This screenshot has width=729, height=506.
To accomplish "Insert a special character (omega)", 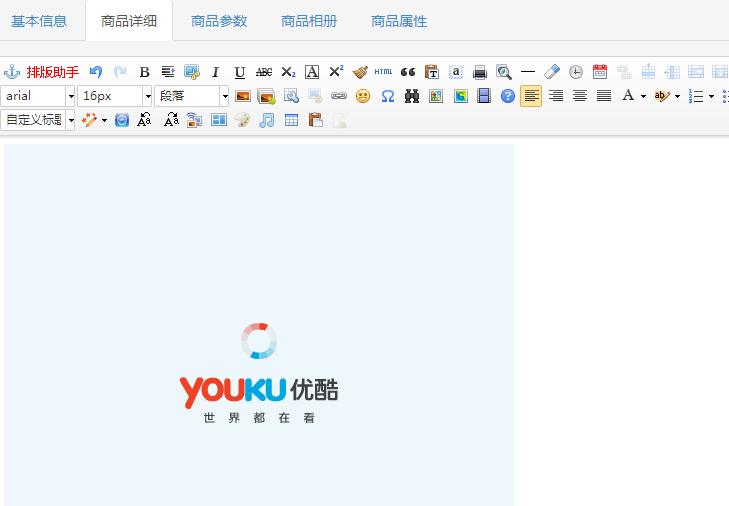I will (x=387, y=96).
